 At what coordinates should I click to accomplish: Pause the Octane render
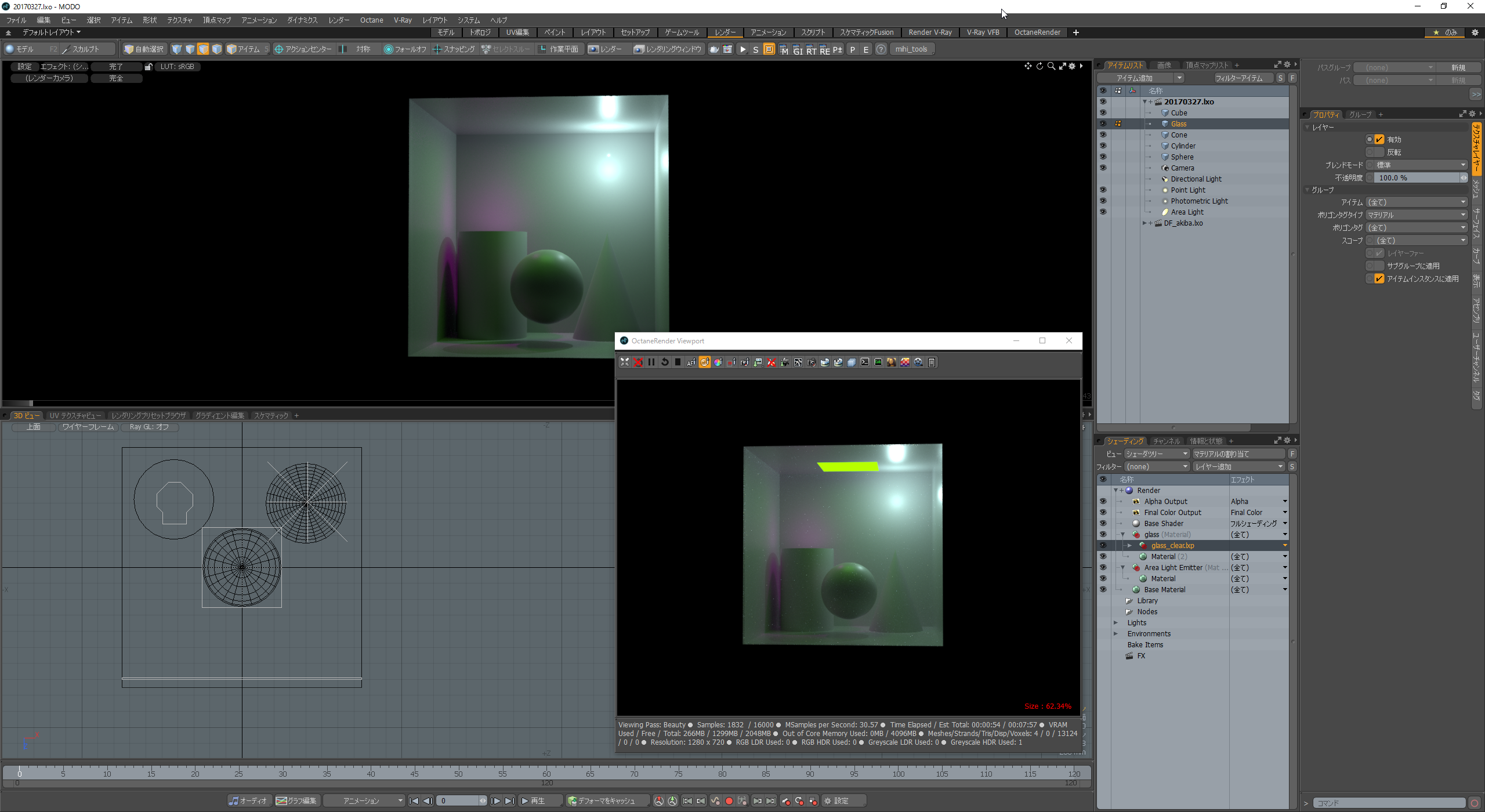[651, 362]
